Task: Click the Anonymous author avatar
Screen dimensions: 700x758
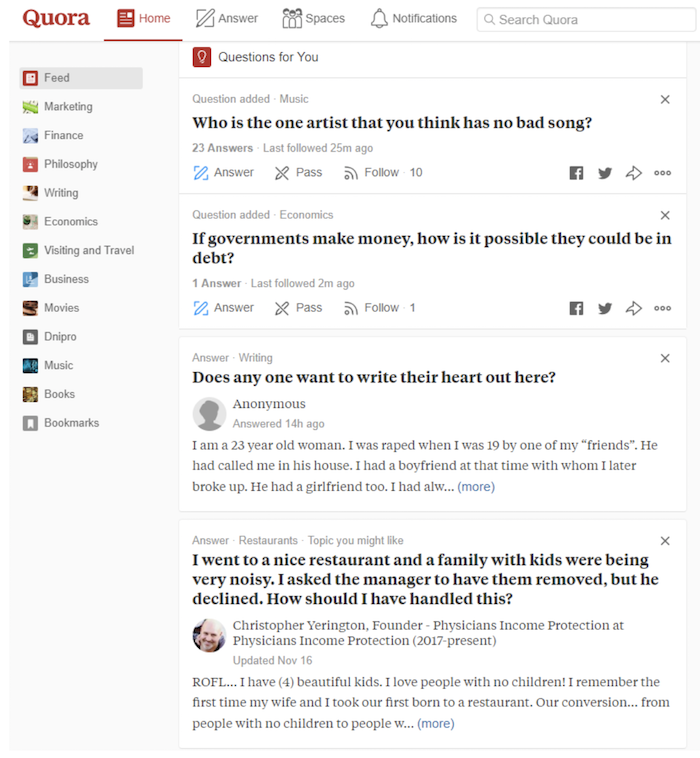Action: (209, 414)
